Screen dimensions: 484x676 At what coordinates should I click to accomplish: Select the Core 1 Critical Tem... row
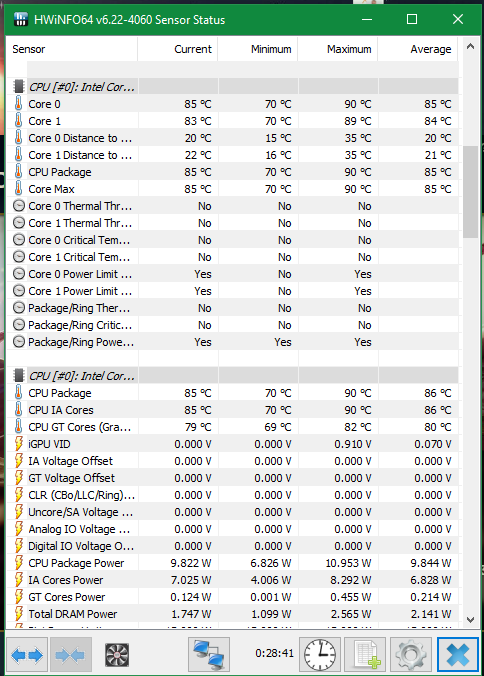[x=233, y=257]
